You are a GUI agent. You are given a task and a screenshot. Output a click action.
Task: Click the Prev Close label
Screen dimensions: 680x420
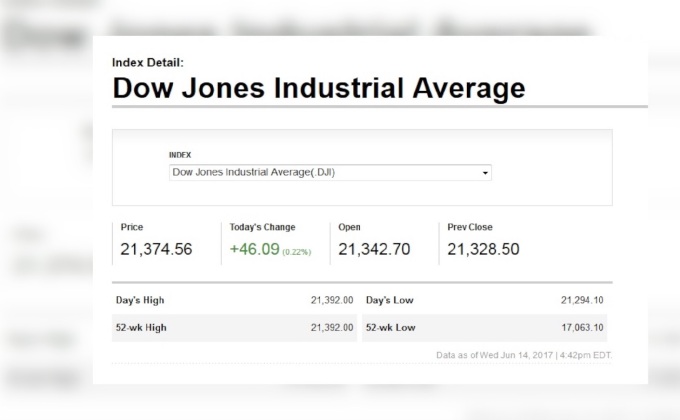[x=470, y=227]
